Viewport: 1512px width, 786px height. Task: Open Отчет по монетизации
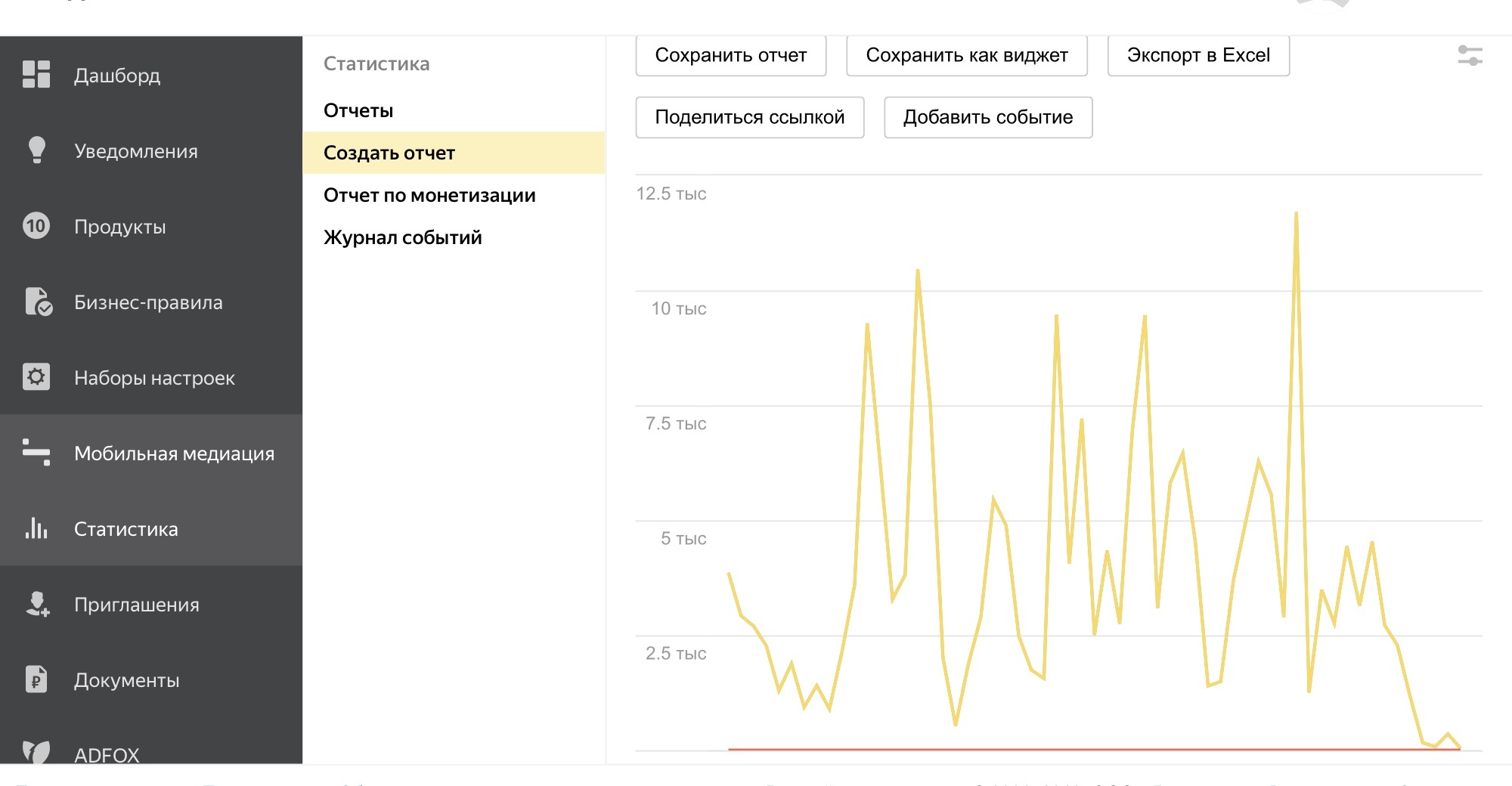[x=429, y=195]
